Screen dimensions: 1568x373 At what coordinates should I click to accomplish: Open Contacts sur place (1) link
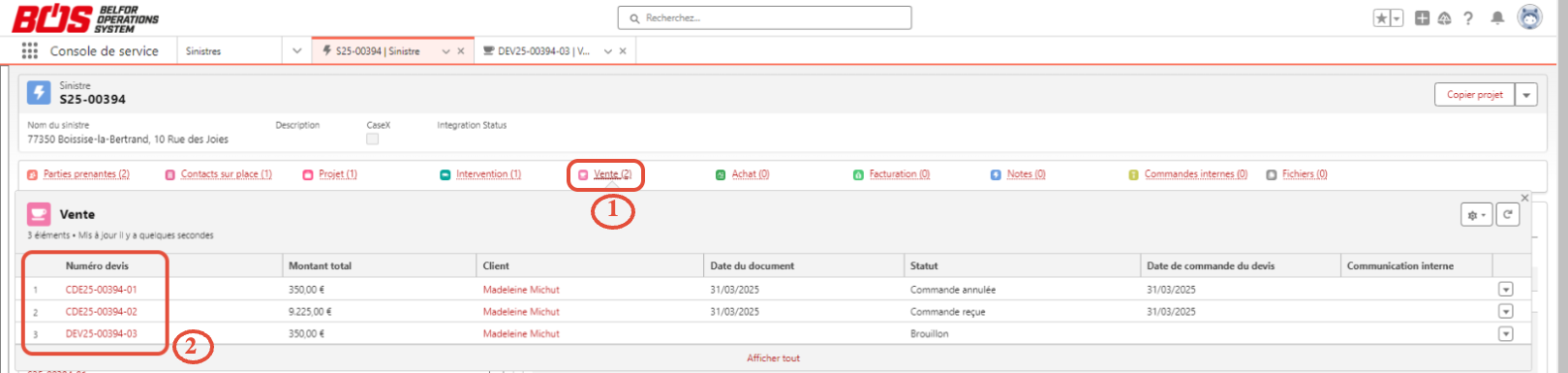pyautogui.click(x=226, y=174)
